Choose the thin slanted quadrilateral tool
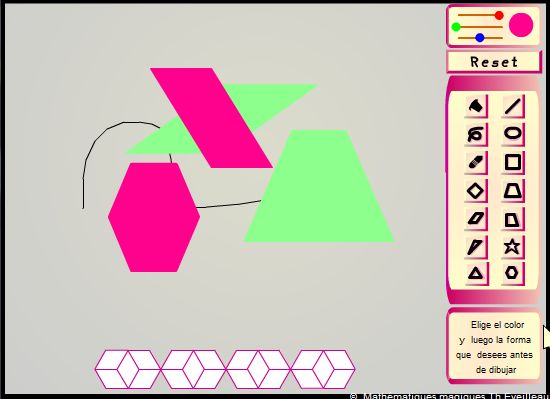 (x=476, y=246)
